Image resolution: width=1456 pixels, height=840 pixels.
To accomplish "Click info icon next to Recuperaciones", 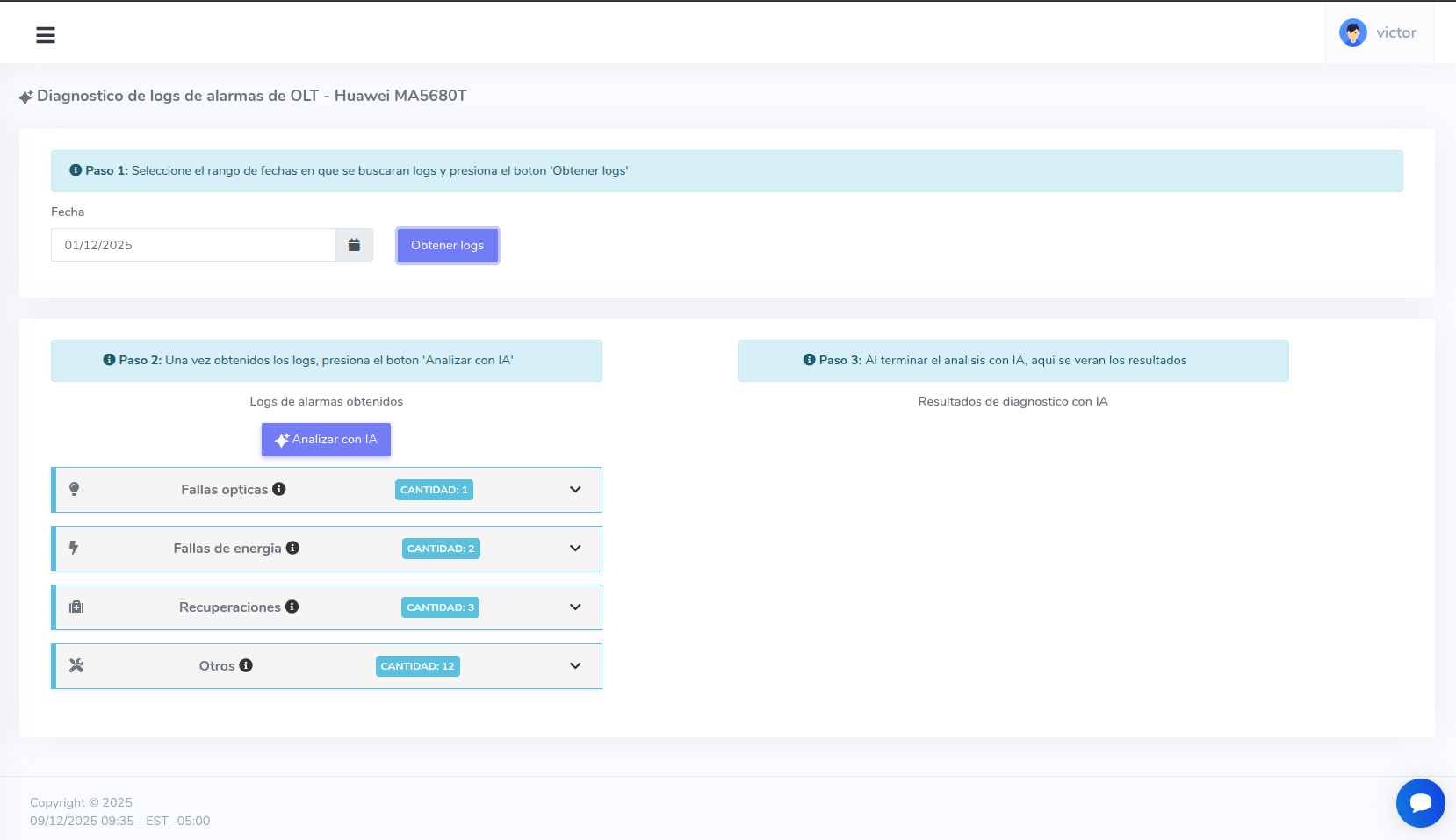I will click(x=292, y=607).
